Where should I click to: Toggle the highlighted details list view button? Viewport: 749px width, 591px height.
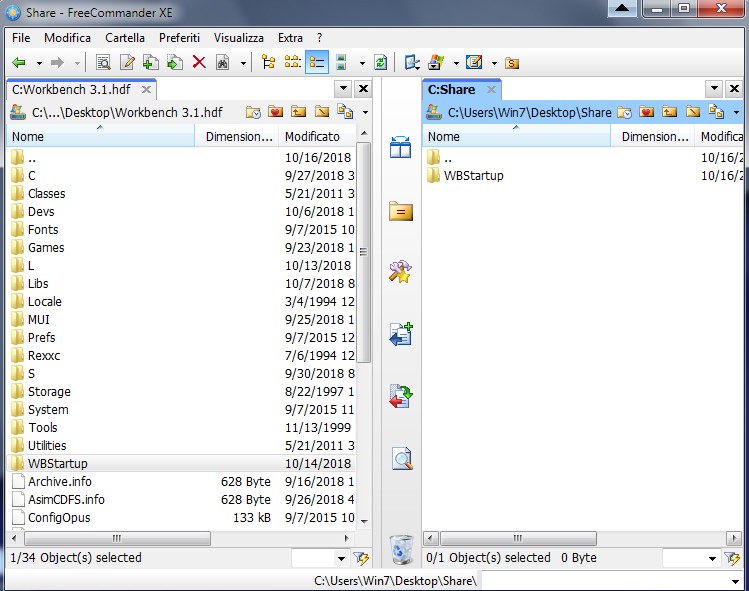(315, 63)
